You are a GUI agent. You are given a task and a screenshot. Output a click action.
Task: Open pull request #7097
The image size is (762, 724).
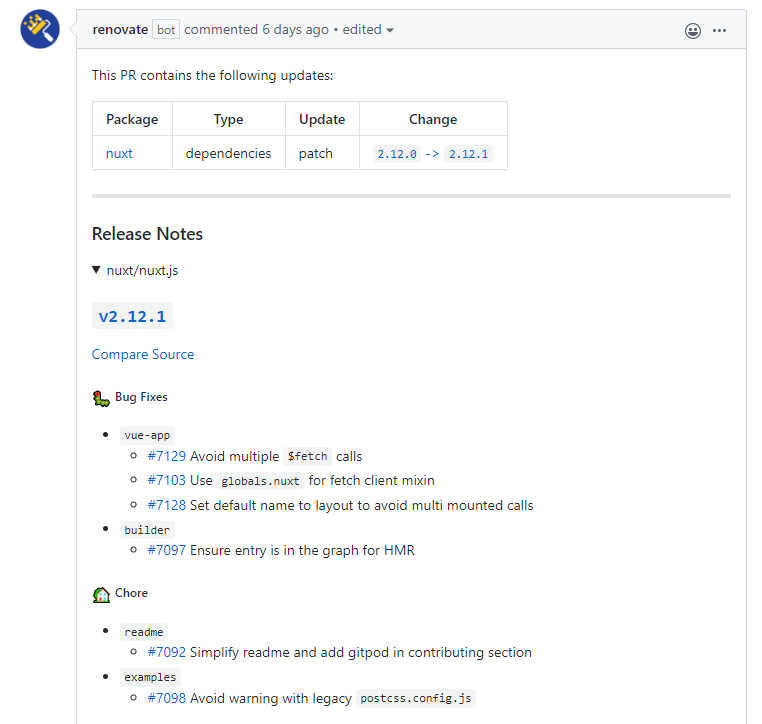pos(167,550)
